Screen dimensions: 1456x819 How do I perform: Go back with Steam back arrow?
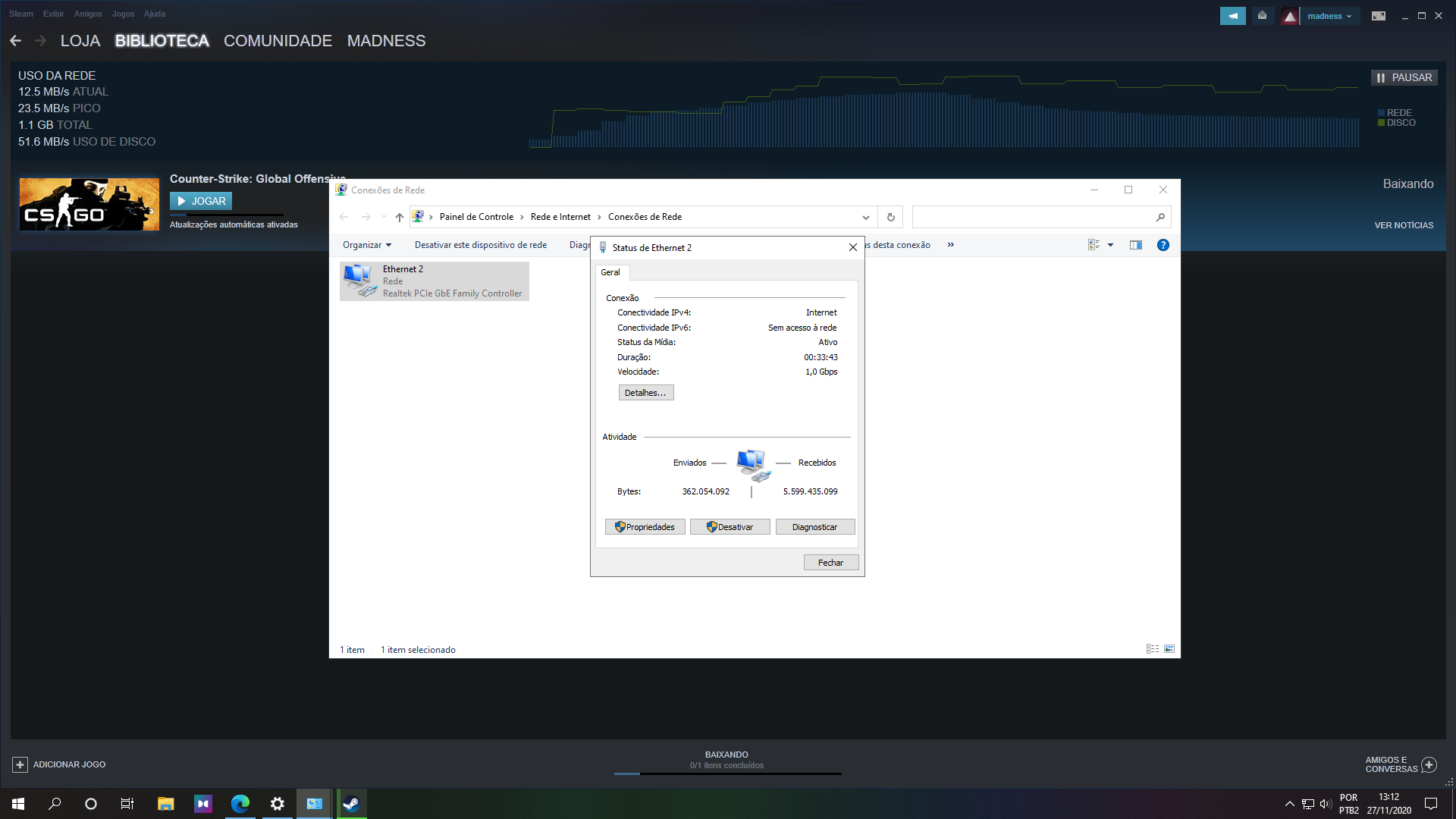click(15, 41)
